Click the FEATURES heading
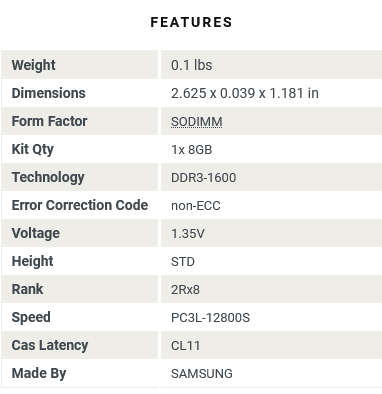 [191, 22]
